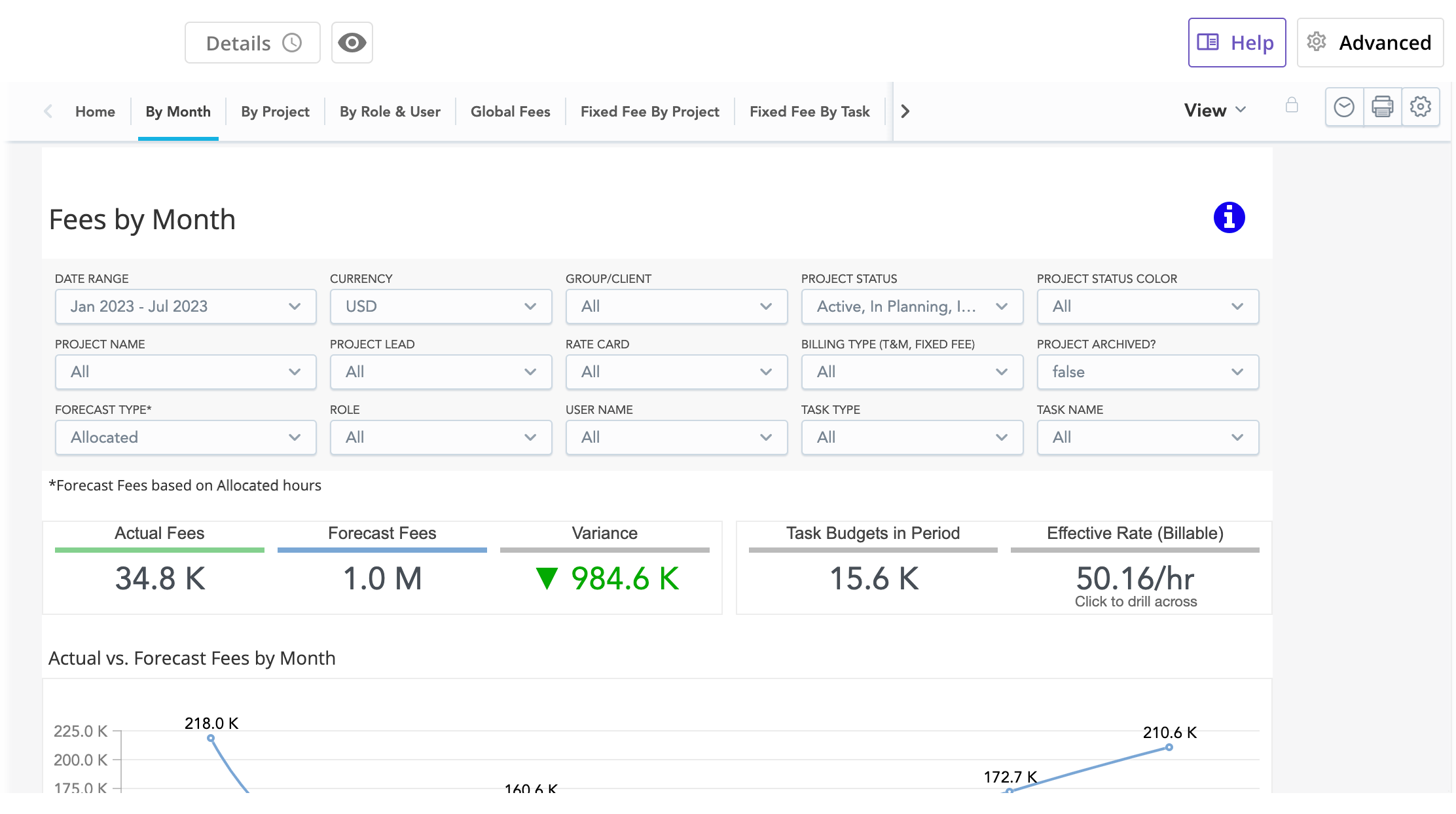The height and width of the screenshot is (814, 1456).
Task: Expand the View menu
Action: [1214, 111]
